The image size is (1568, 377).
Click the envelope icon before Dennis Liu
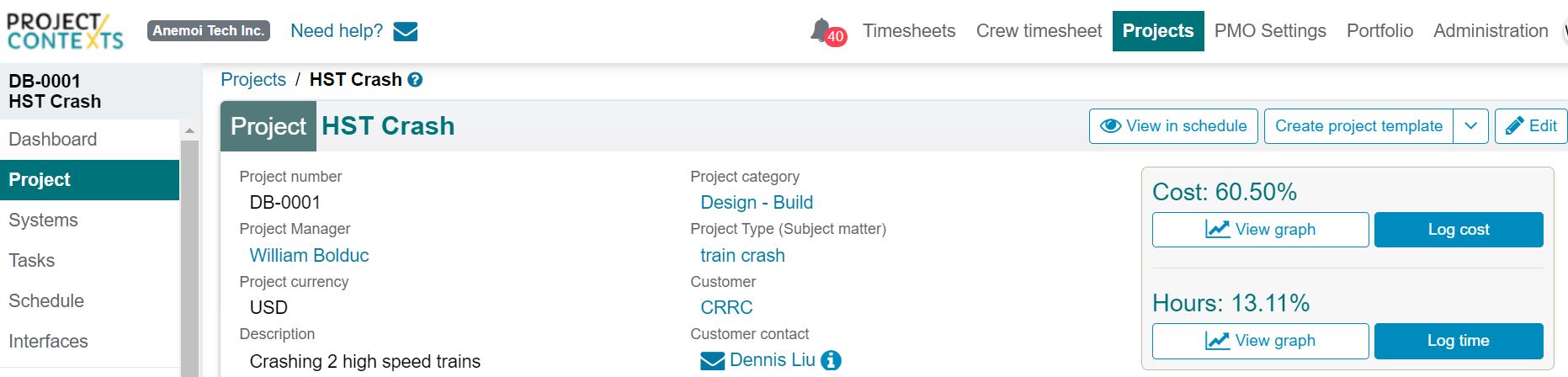tap(712, 361)
